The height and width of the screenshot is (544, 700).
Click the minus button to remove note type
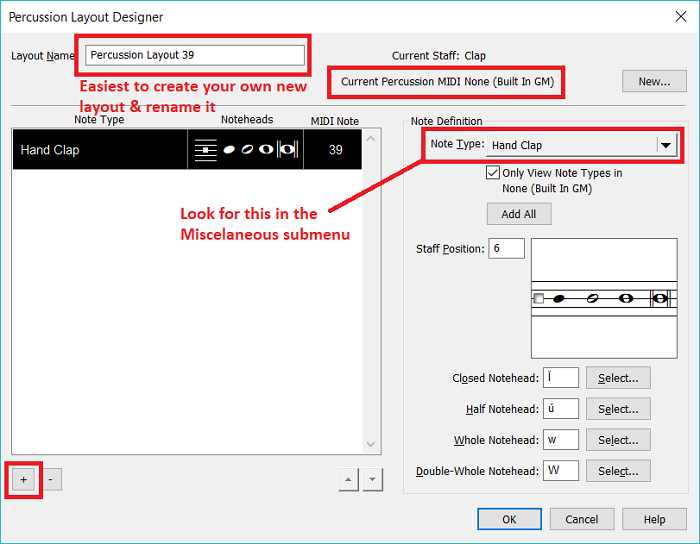tap(51, 480)
